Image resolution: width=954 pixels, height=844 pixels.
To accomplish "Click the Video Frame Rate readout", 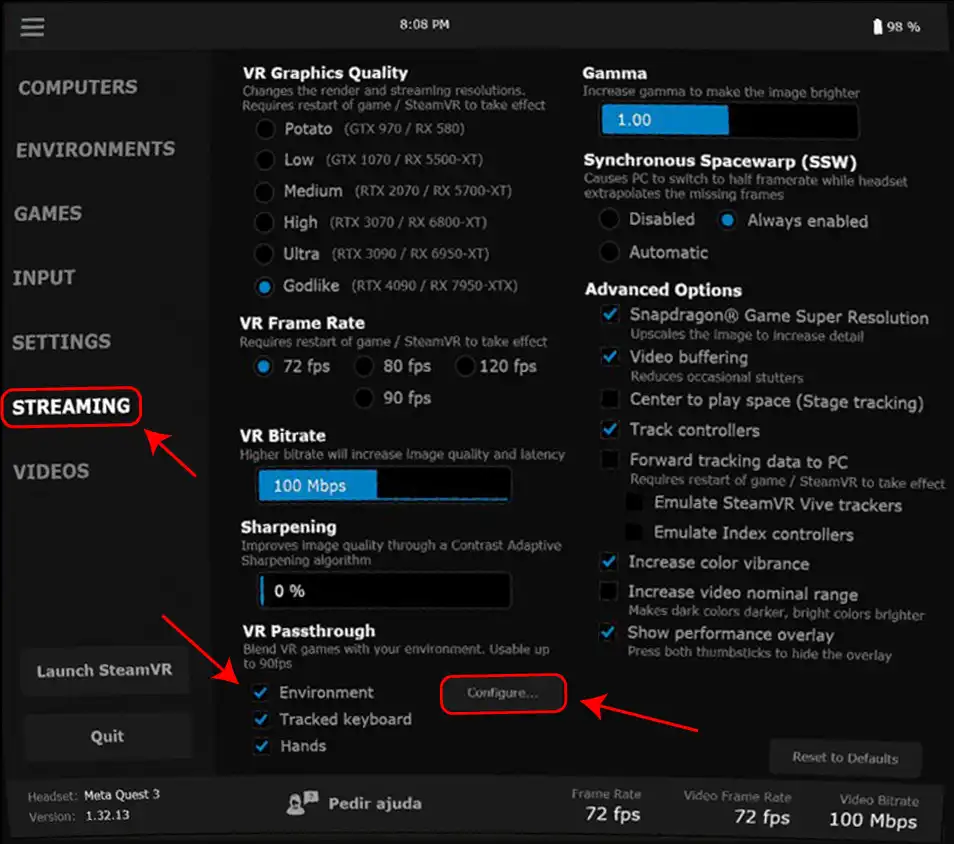I will pos(762,817).
